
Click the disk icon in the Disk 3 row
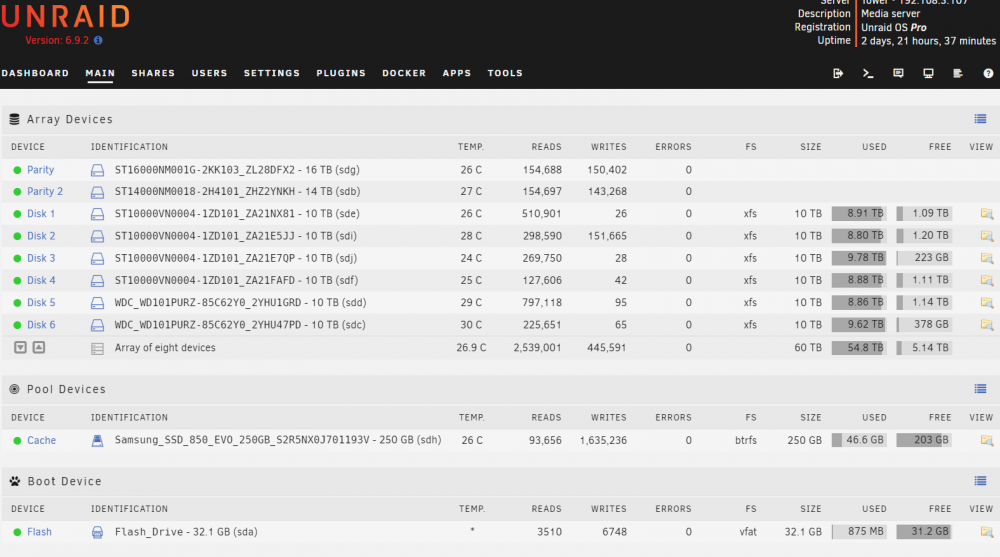point(97,258)
